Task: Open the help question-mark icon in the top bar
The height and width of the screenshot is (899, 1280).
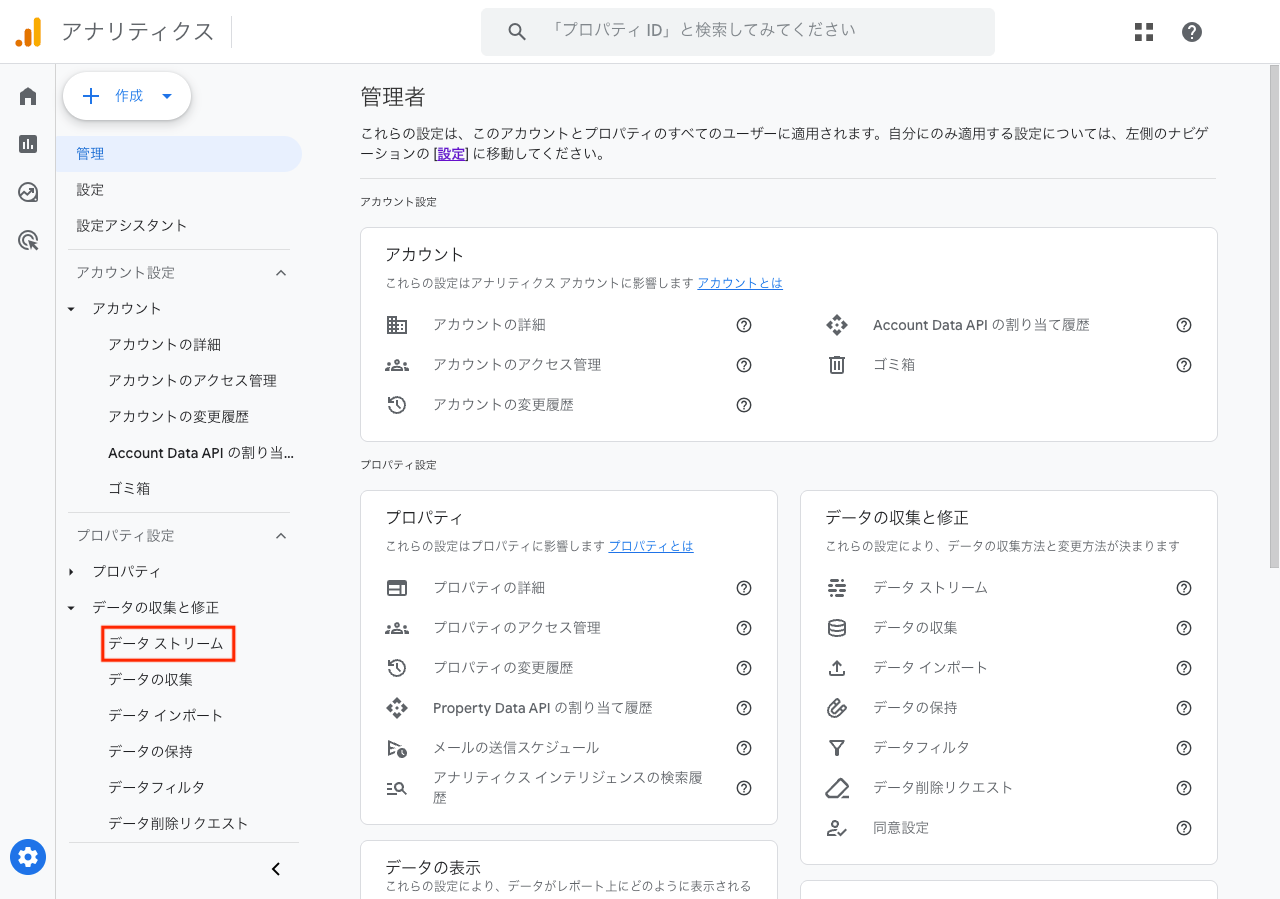Action: [x=1191, y=31]
